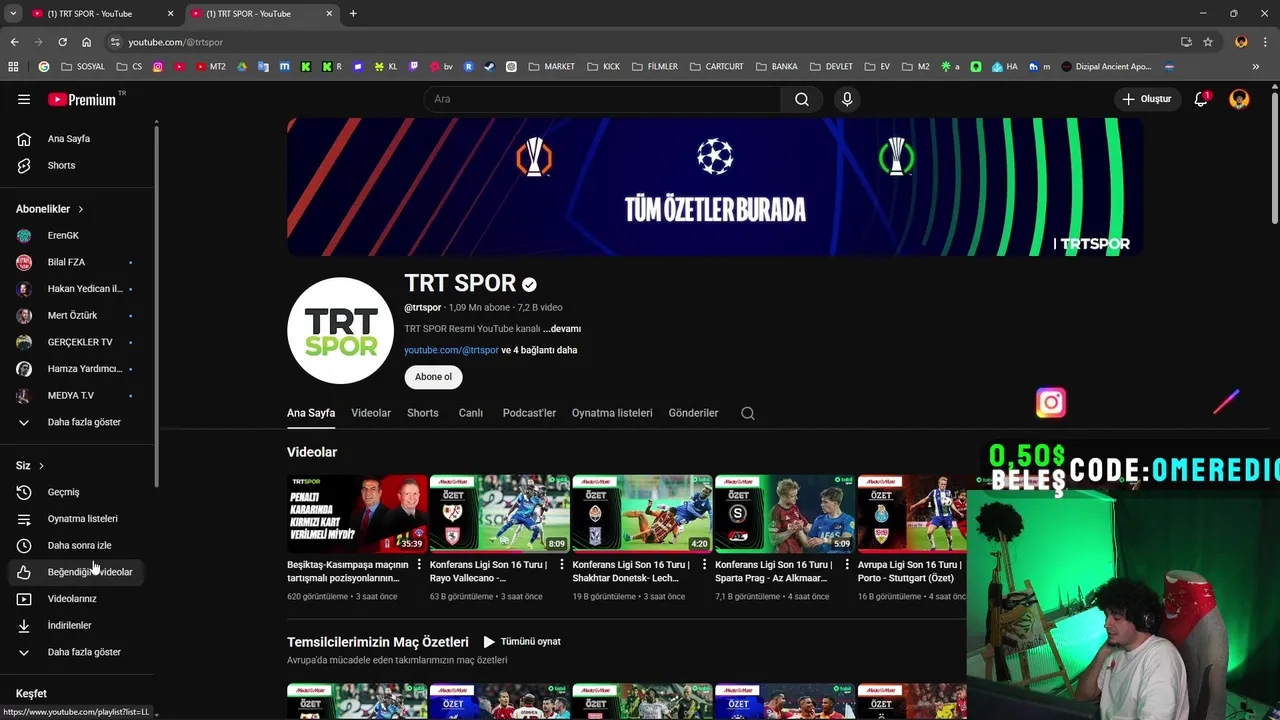Search within the TRT SPOR channel
The height and width of the screenshot is (720, 1280).
[748, 413]
